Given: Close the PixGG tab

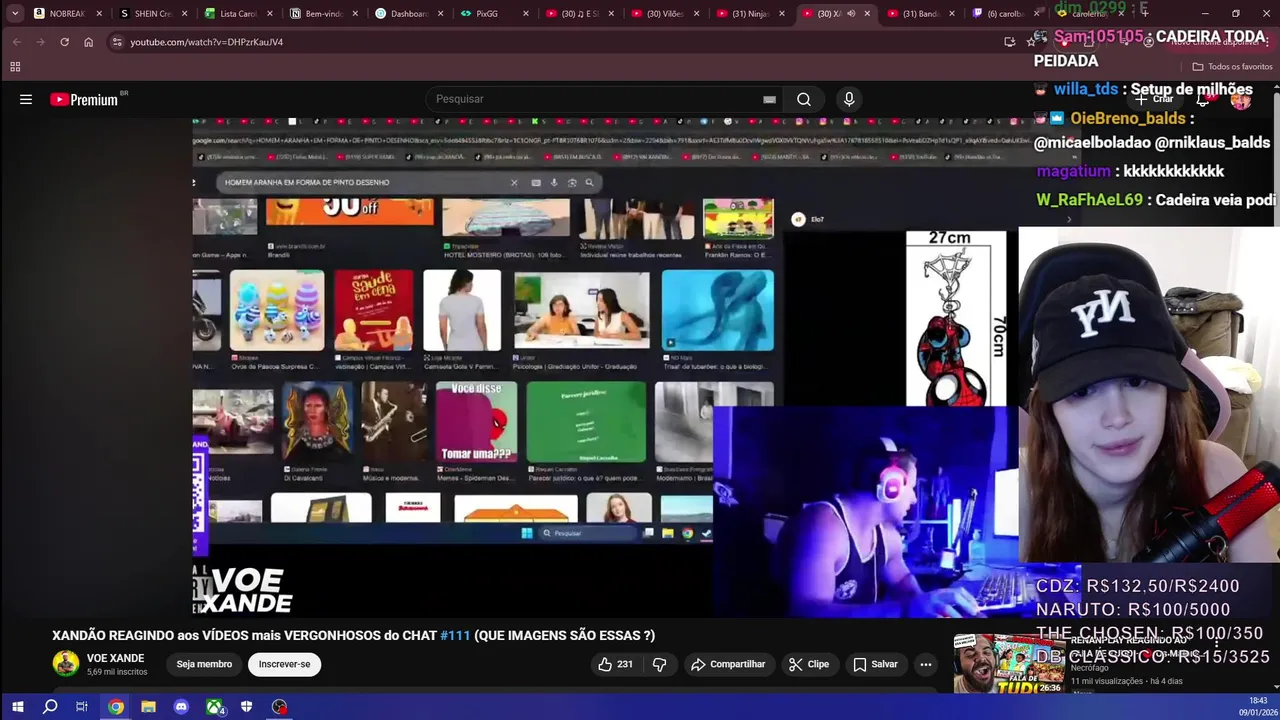Looking at the screenshot, I should pyautogui.click(x=525, y=14).
